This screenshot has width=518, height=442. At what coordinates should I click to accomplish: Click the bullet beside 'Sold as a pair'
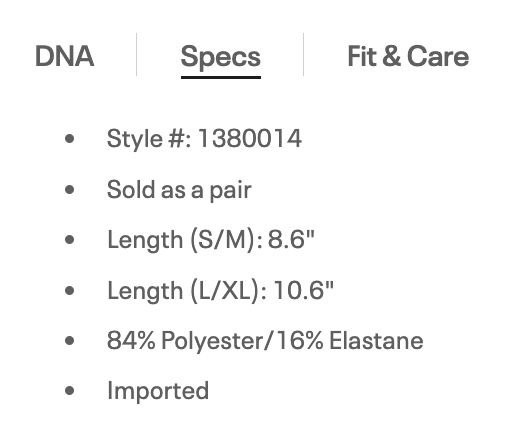69,190
